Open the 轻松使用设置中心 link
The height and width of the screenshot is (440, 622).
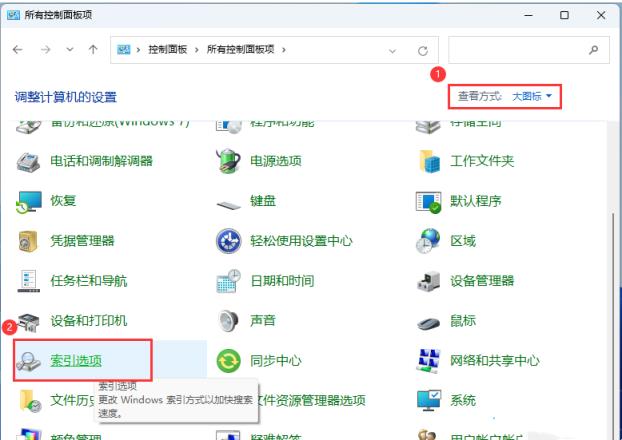coord(301,241)
